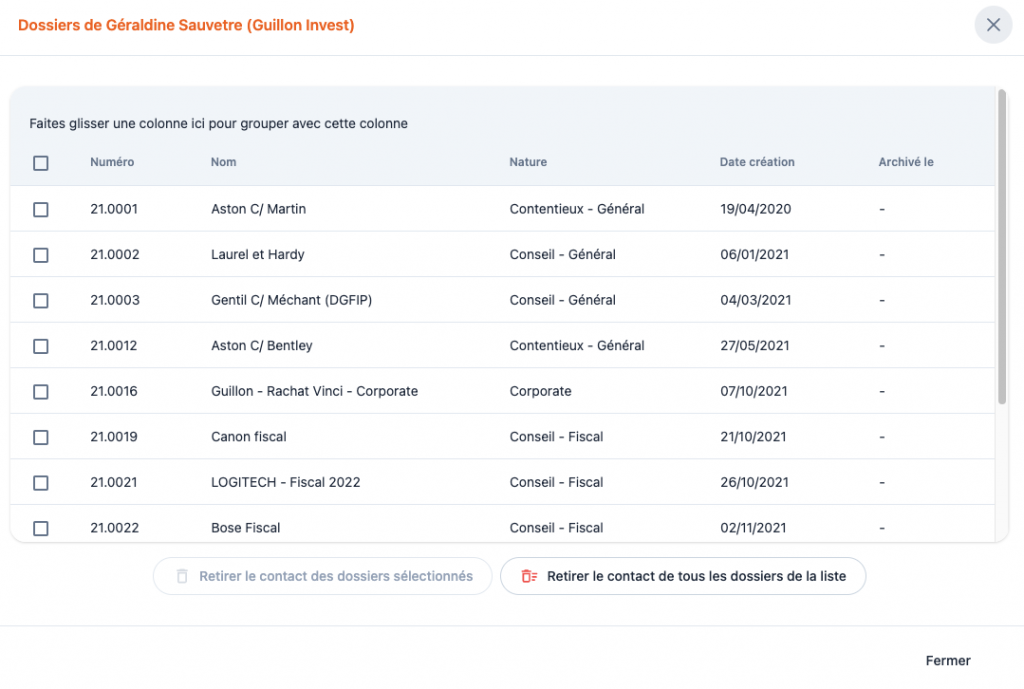The width and height of the screenshot is (1024, 689).
Task: Sort by the Nature column header
Action: coord(528,162)
